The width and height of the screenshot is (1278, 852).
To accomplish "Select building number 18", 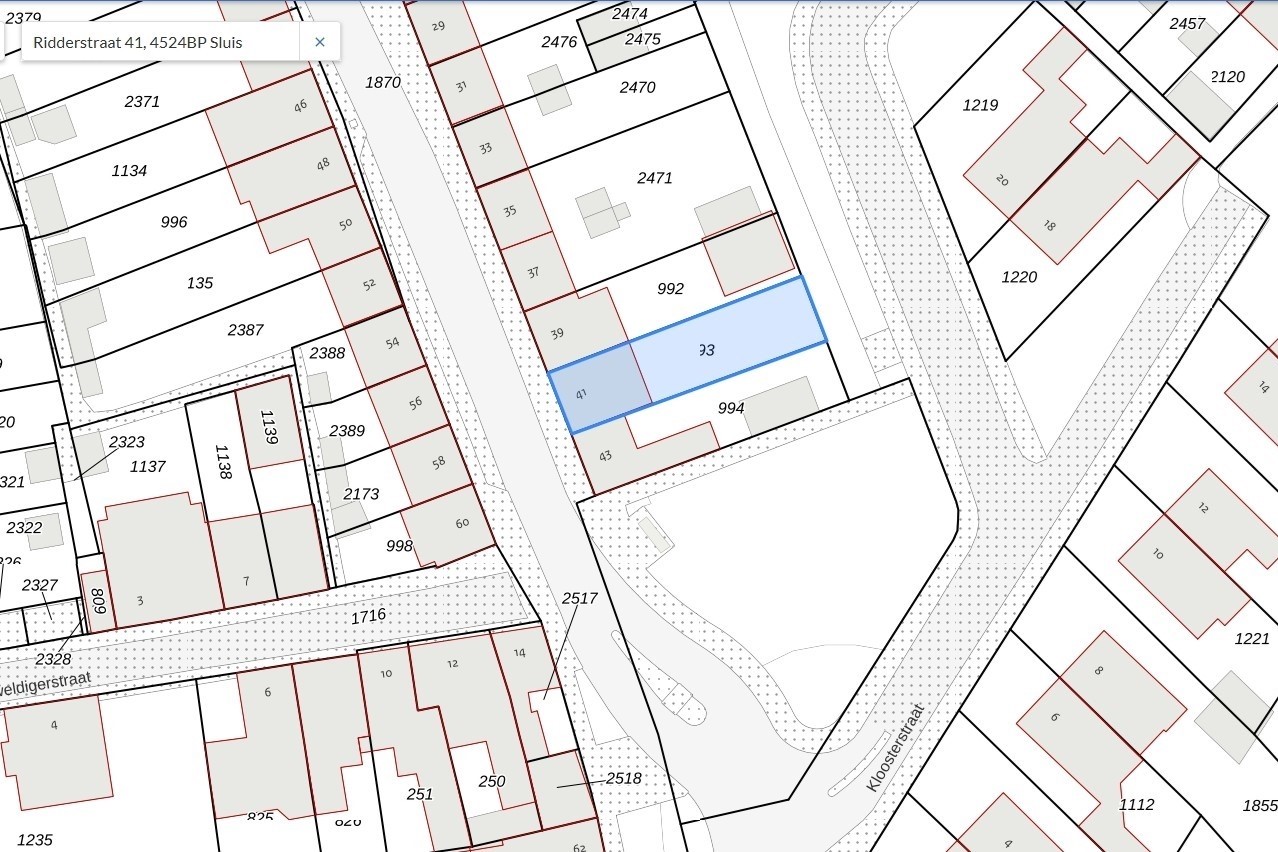I will coord(1049,226).
